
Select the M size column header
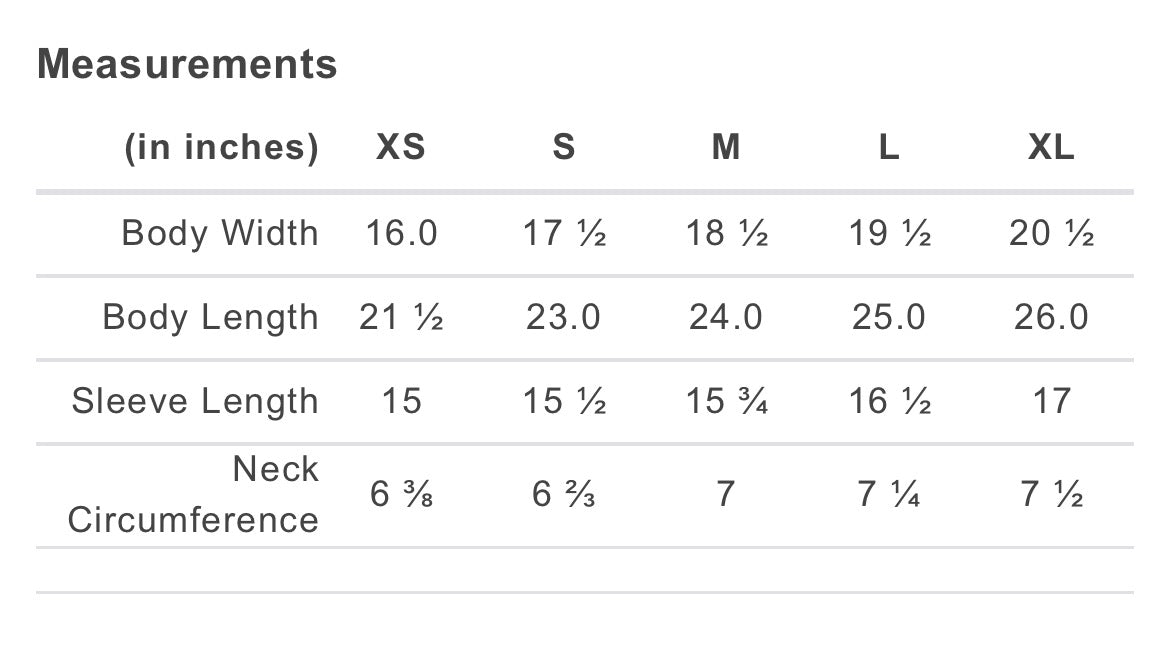point(726,148)
